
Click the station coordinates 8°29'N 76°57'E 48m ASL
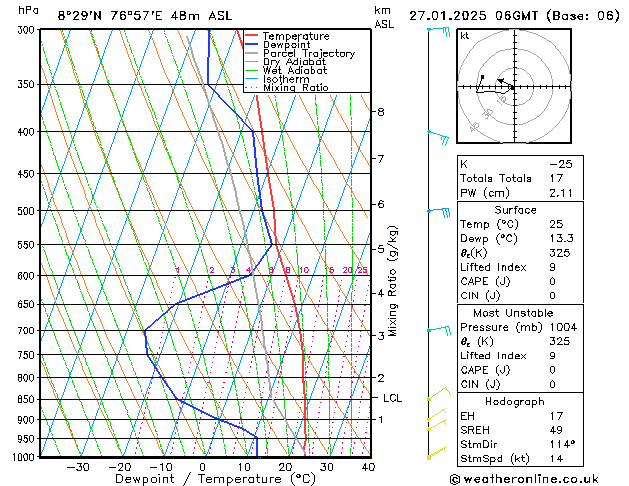pos(145,16)
